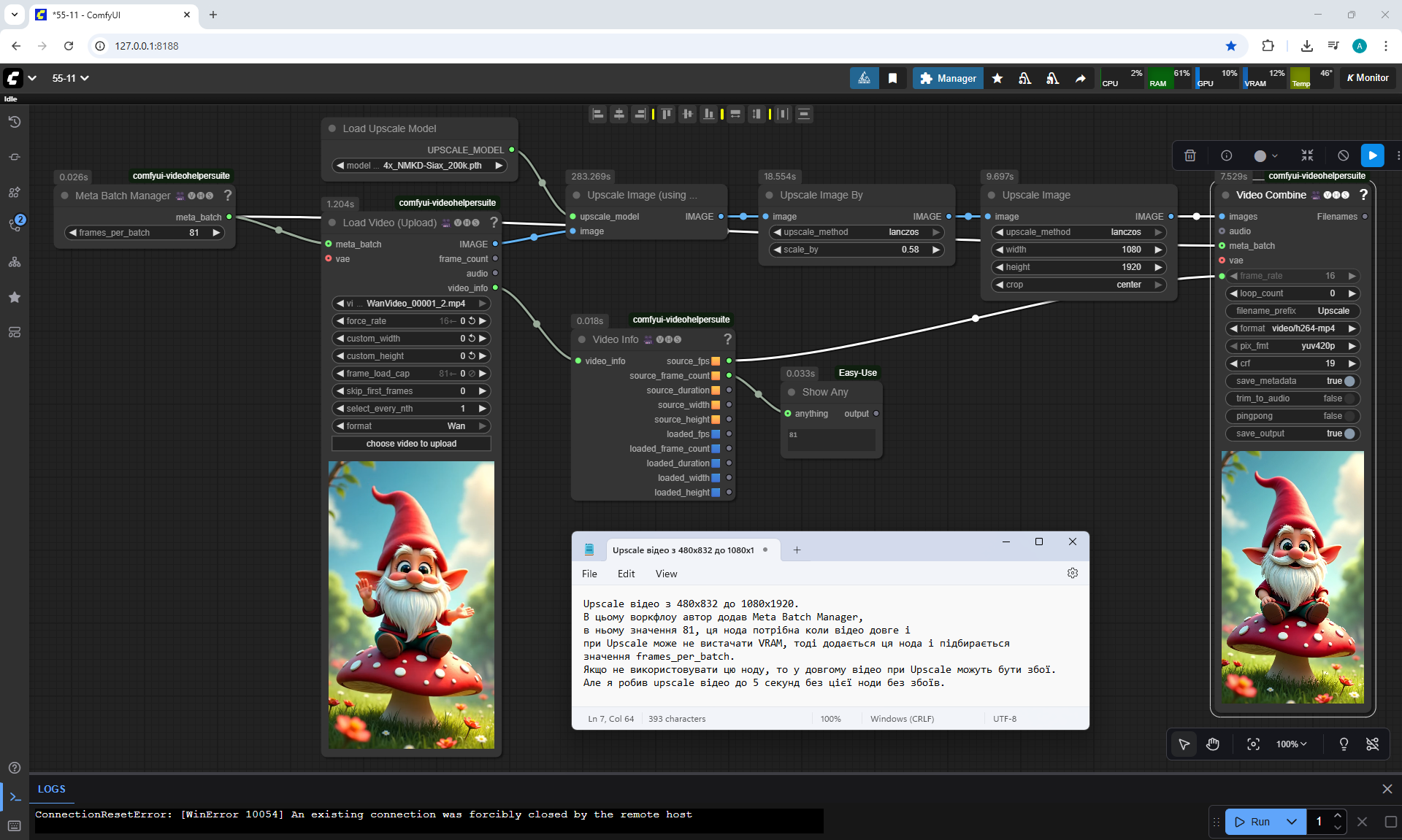The height and width of the screenshot is (840, 1402).
Task: Select the hand pan tool
Action: [x=1213, y=744]
